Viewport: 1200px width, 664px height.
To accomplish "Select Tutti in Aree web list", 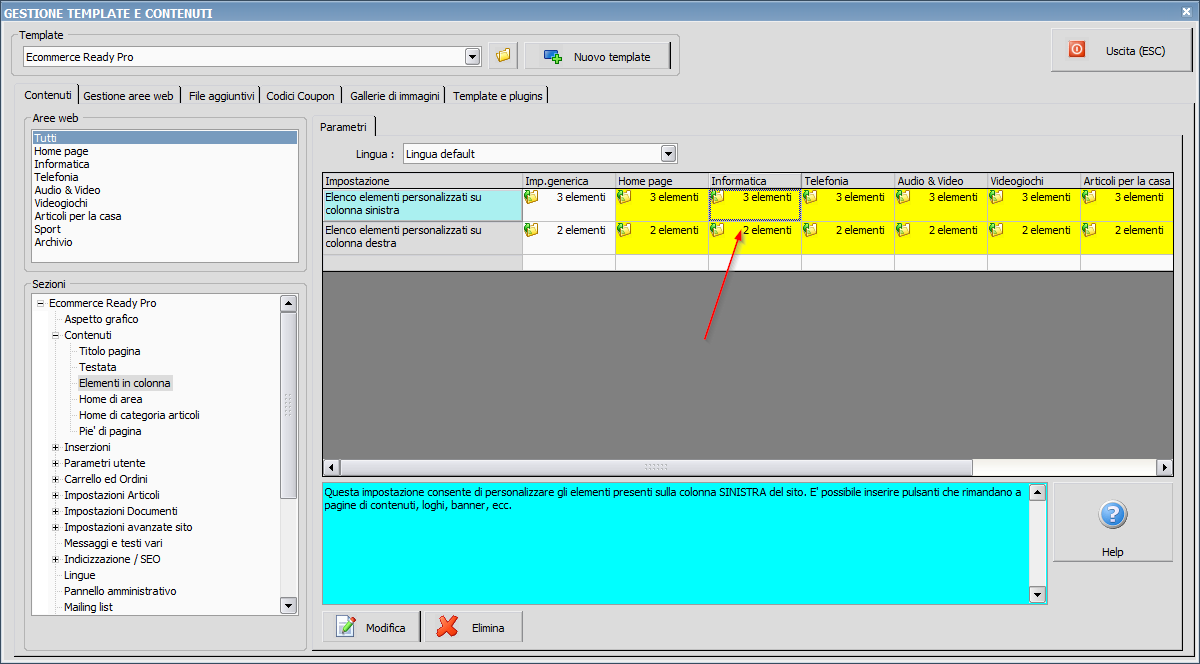I will (x=165, y=138).
